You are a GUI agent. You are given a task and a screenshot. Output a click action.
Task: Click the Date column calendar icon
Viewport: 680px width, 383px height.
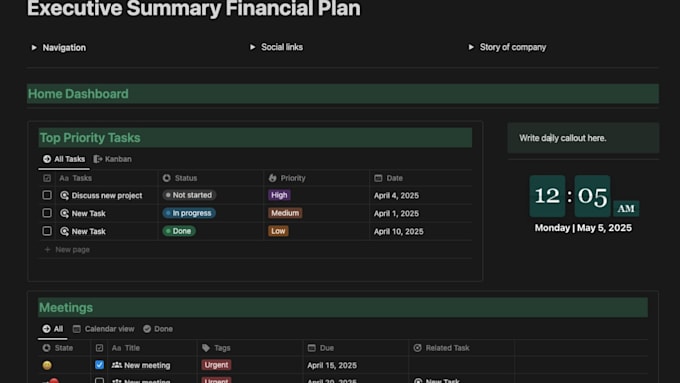coord(378,178)
